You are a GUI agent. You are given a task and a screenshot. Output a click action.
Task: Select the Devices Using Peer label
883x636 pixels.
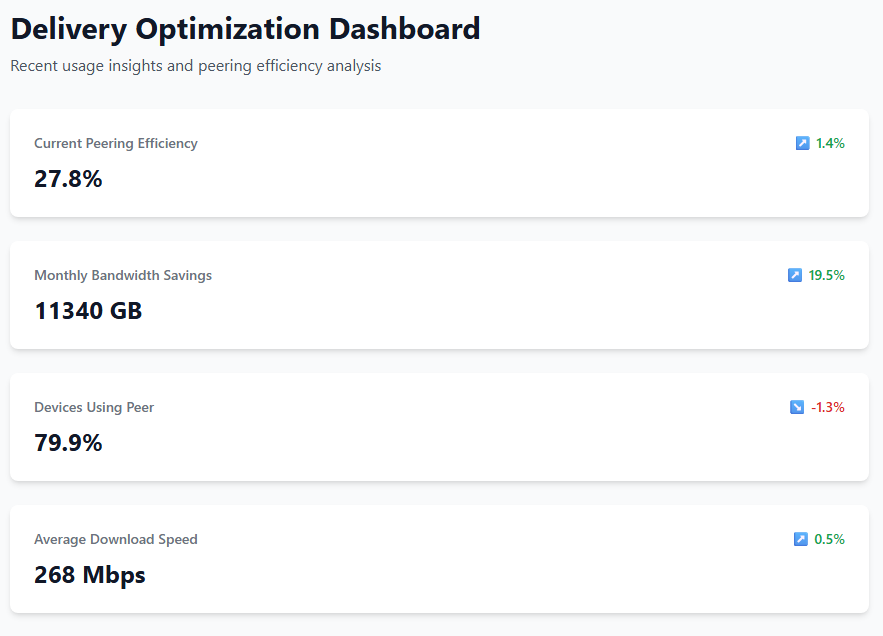click(94, 407)
